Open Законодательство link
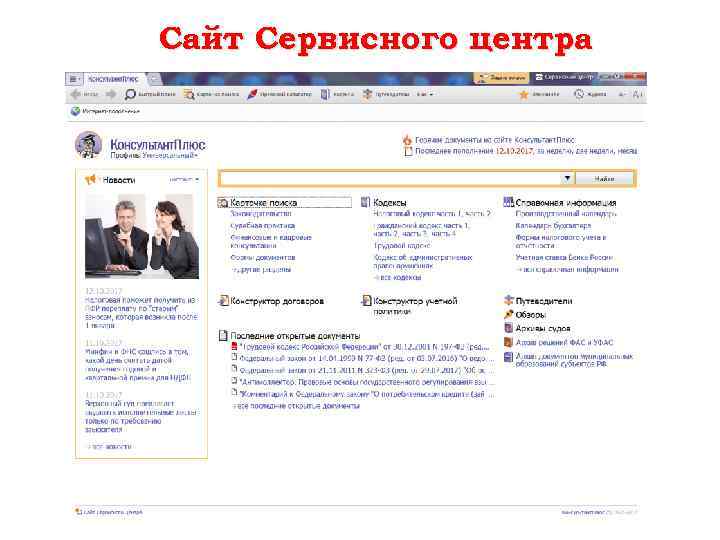The width and height of the screenshot is (720, 540). [x=261, y=214]
